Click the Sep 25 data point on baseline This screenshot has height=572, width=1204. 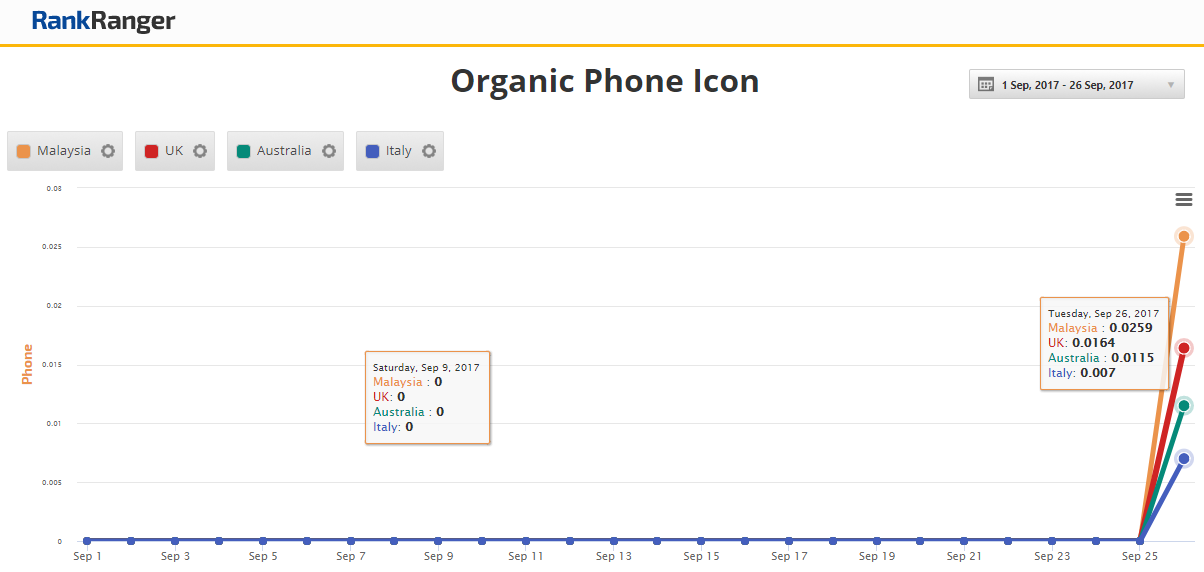coord(1140,541)
